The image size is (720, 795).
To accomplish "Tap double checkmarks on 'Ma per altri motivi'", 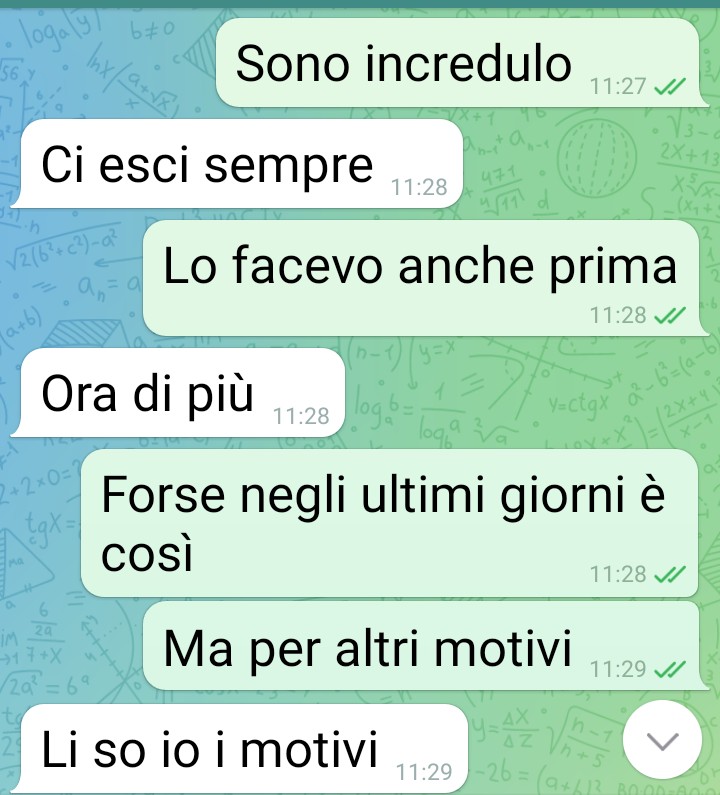I will tap(670, 670).
